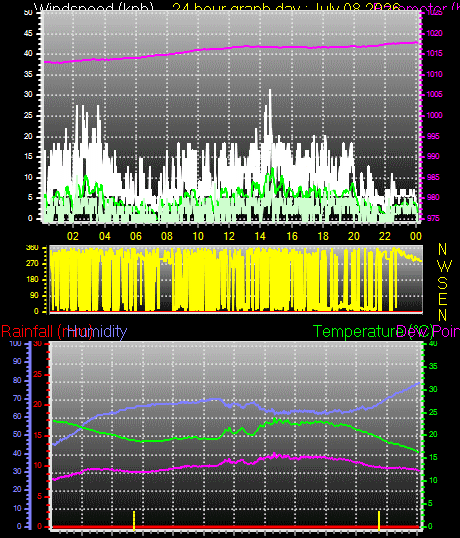Click the 02 hour label on time axis

click(x=73, y=236)
